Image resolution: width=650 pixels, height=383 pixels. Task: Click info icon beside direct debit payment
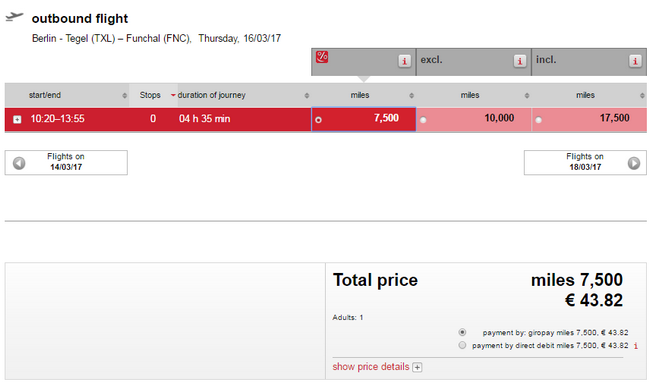[x=636, y=346]
